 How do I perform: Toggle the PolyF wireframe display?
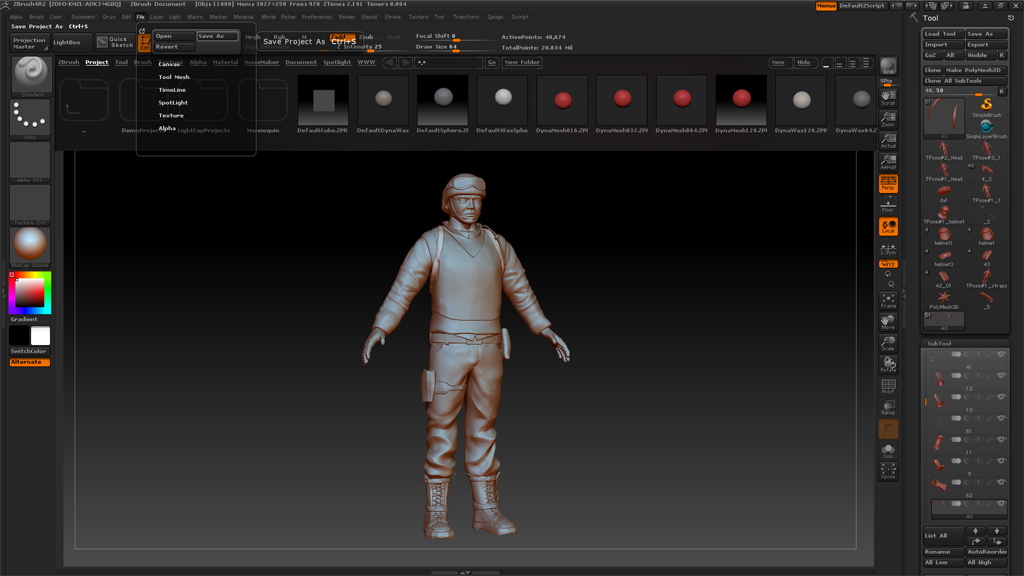point(888,386)
